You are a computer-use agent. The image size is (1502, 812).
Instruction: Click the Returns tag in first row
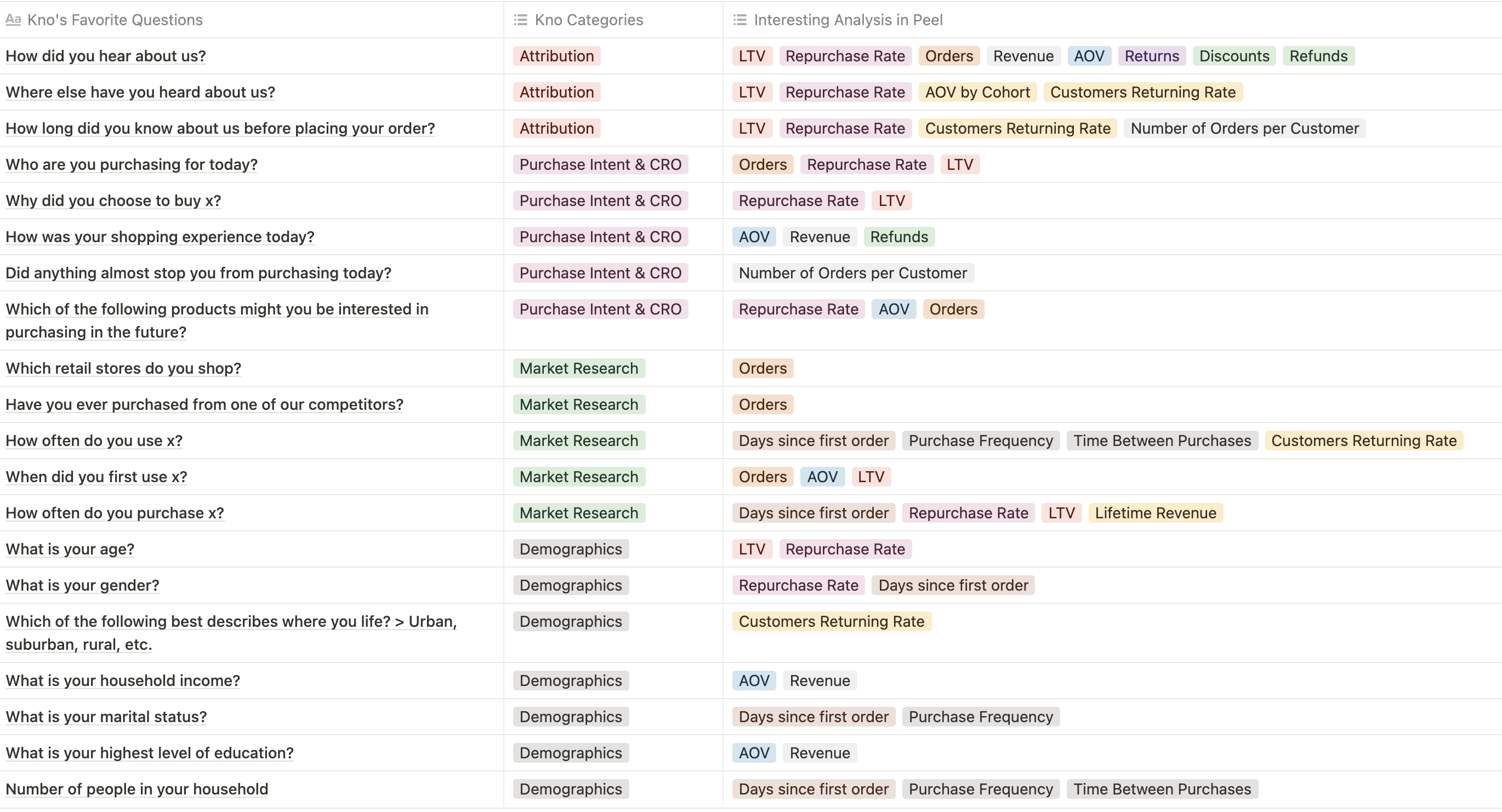(1151, 56)
